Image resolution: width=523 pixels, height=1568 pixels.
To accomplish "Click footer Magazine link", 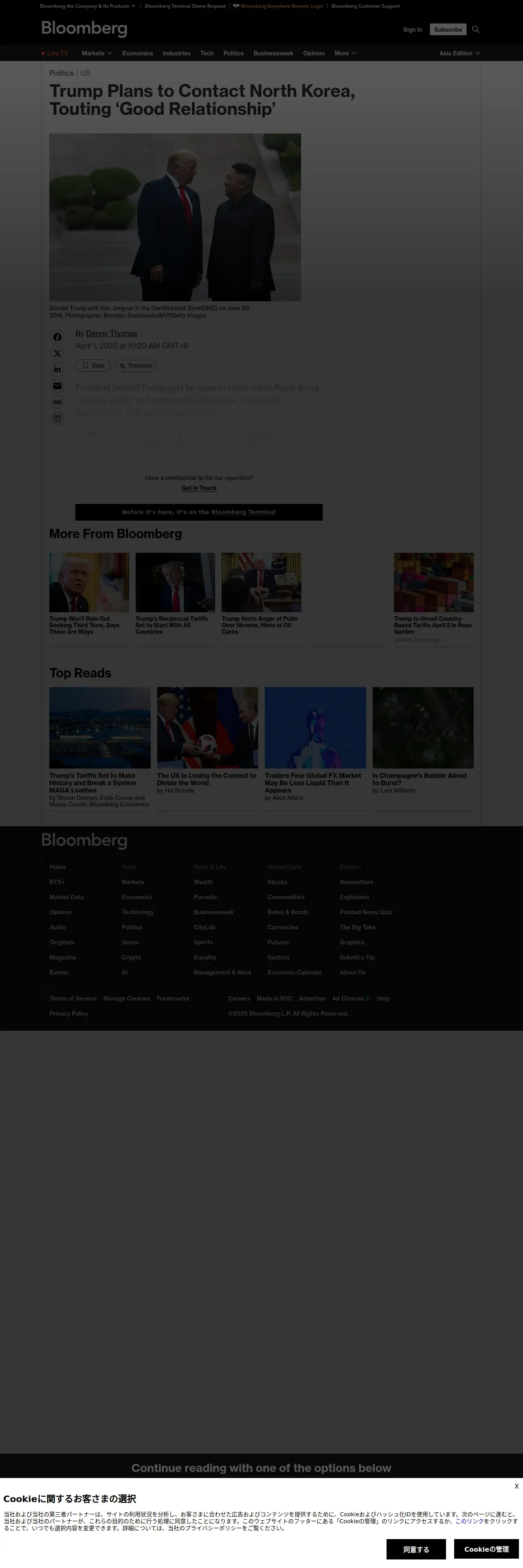I will (63, 957).
